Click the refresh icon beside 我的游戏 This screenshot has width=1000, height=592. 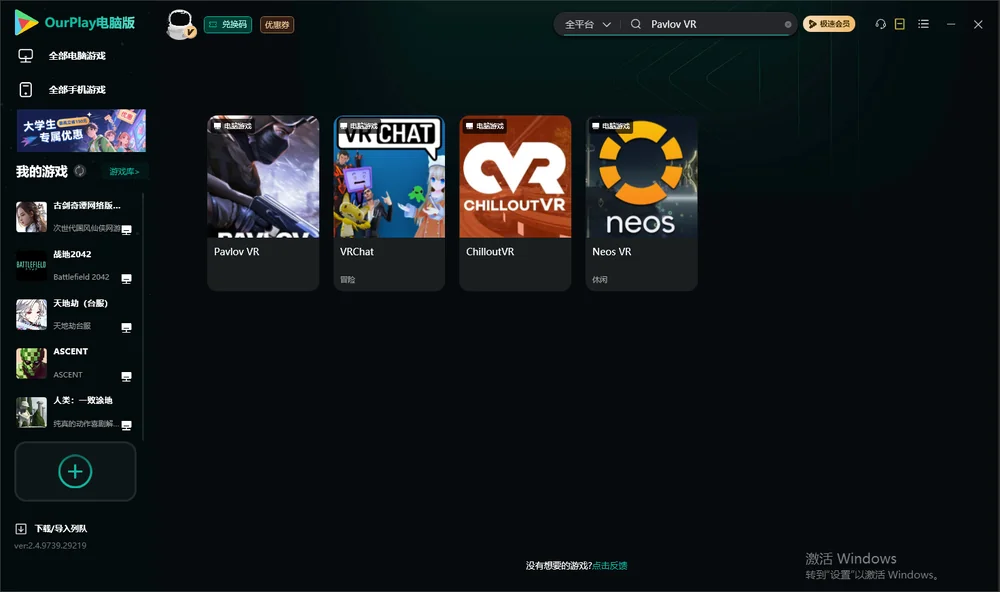(x=80, y=171)
